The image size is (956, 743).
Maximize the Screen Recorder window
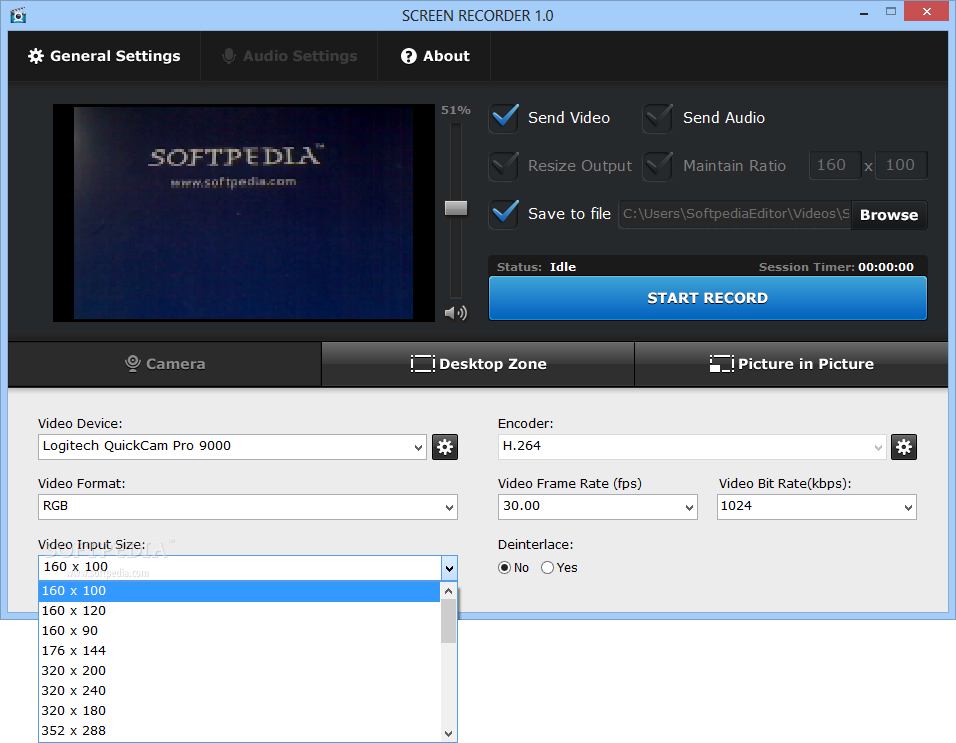(891, 12)
